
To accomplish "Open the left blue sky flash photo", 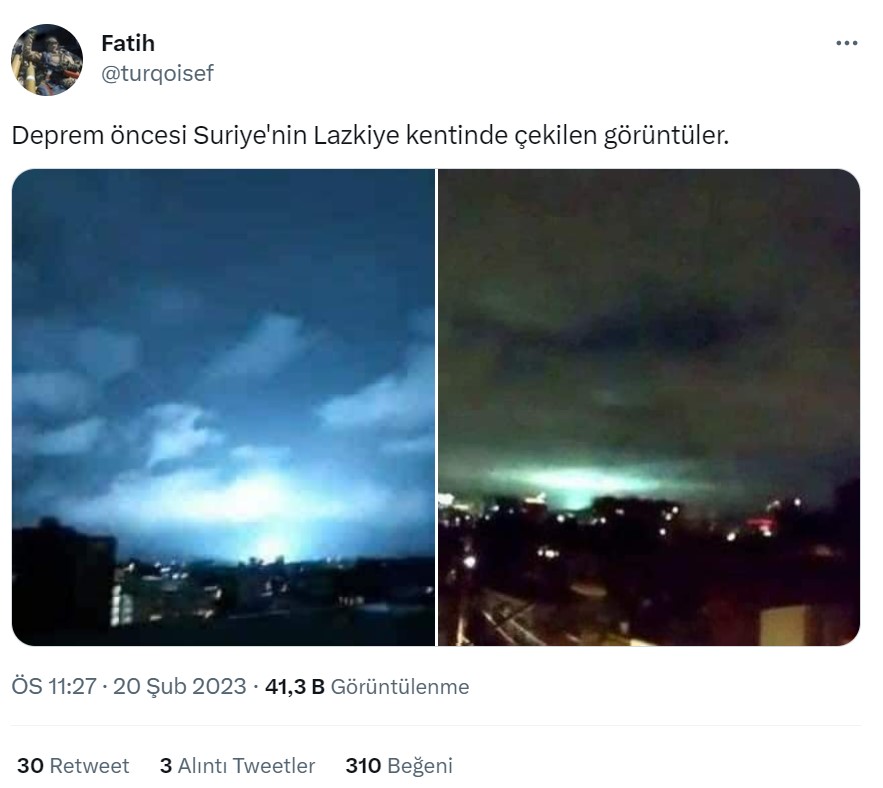I will click(x=224, y=407).
